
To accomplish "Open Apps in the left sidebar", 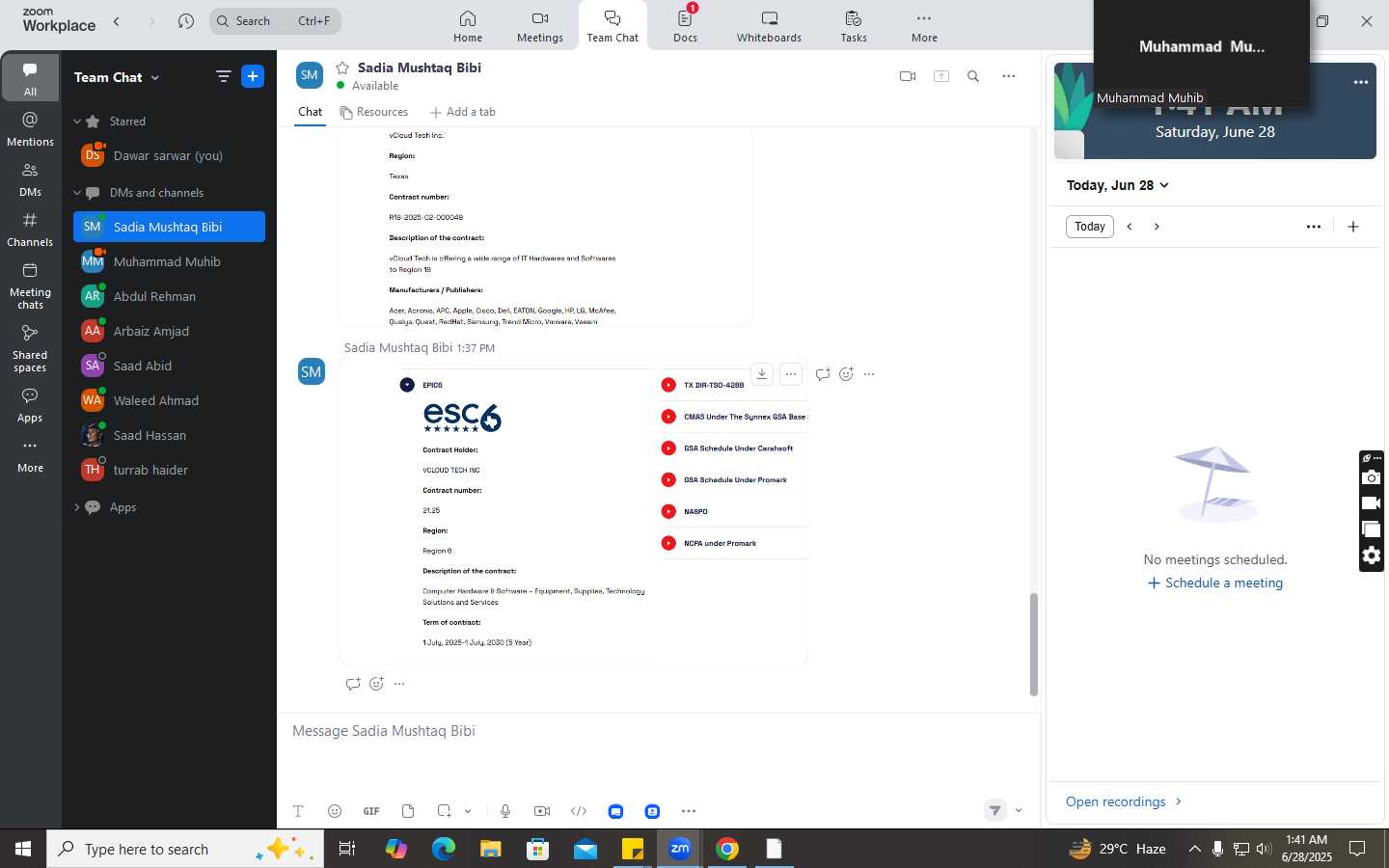I will 30,405.
